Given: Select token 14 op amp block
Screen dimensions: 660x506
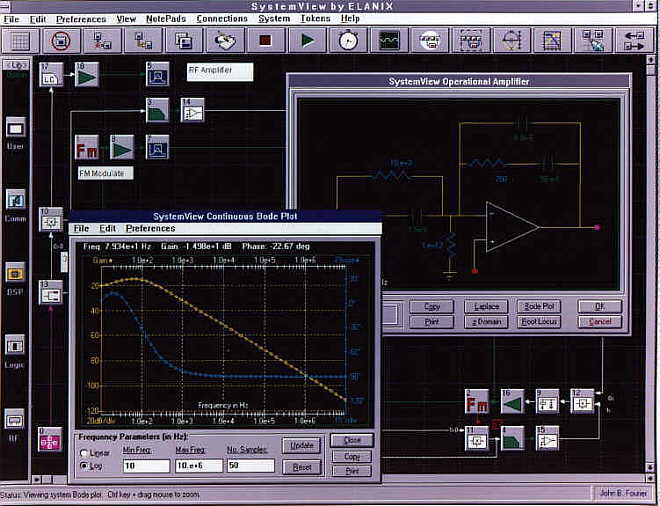Looking at the screenshot, I should [193, 110].
